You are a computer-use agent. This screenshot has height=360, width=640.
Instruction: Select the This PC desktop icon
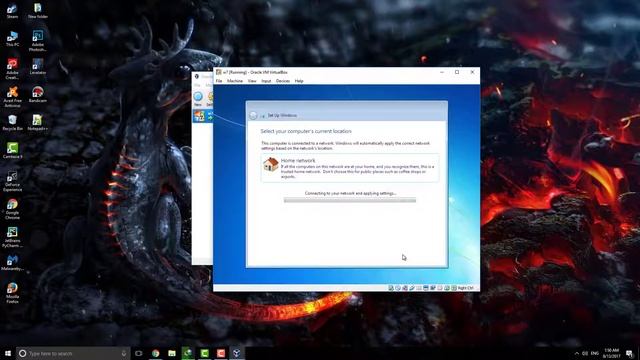(12, 39)
